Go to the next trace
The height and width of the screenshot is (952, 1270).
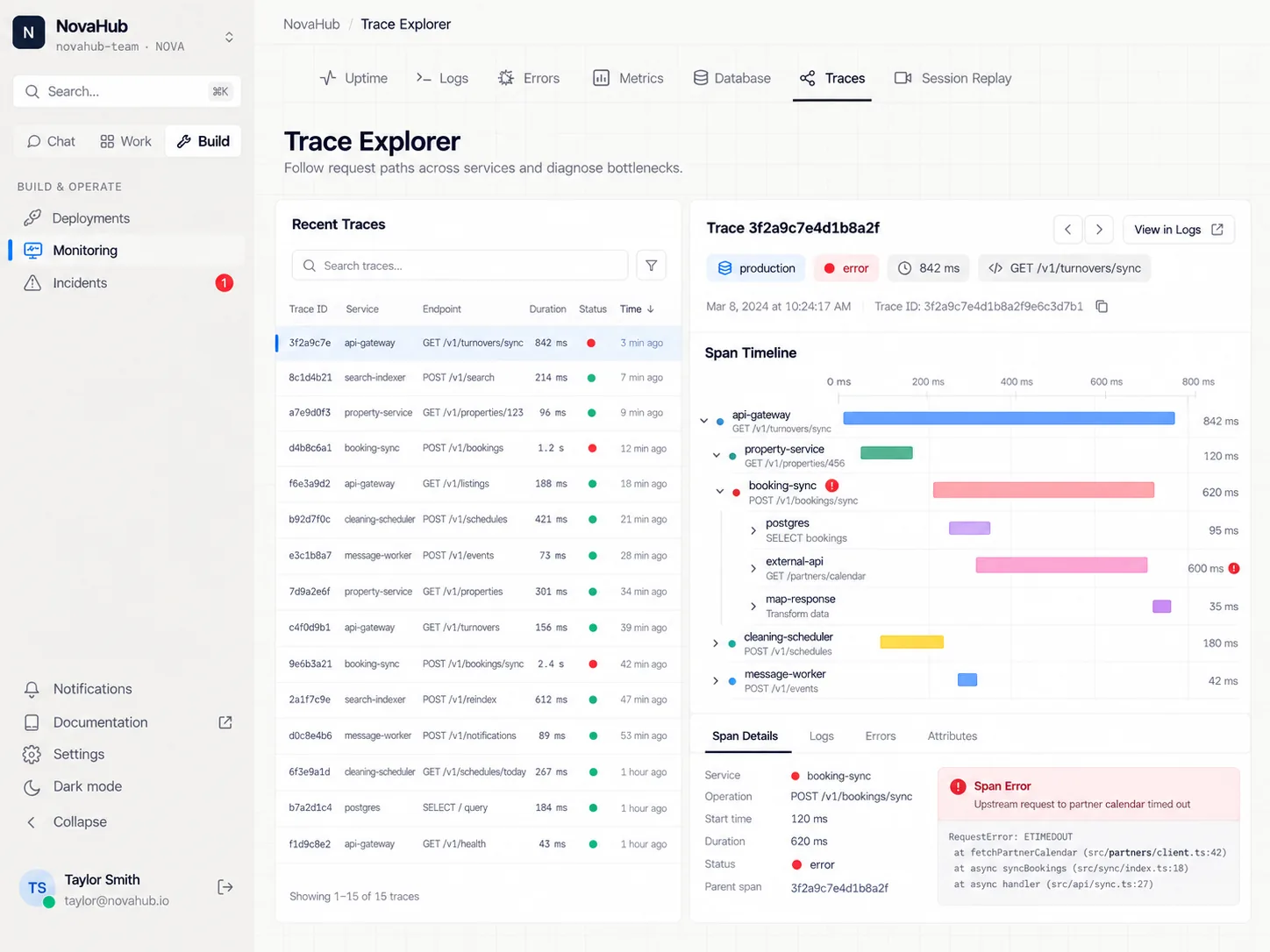(x=1099, y=230)
